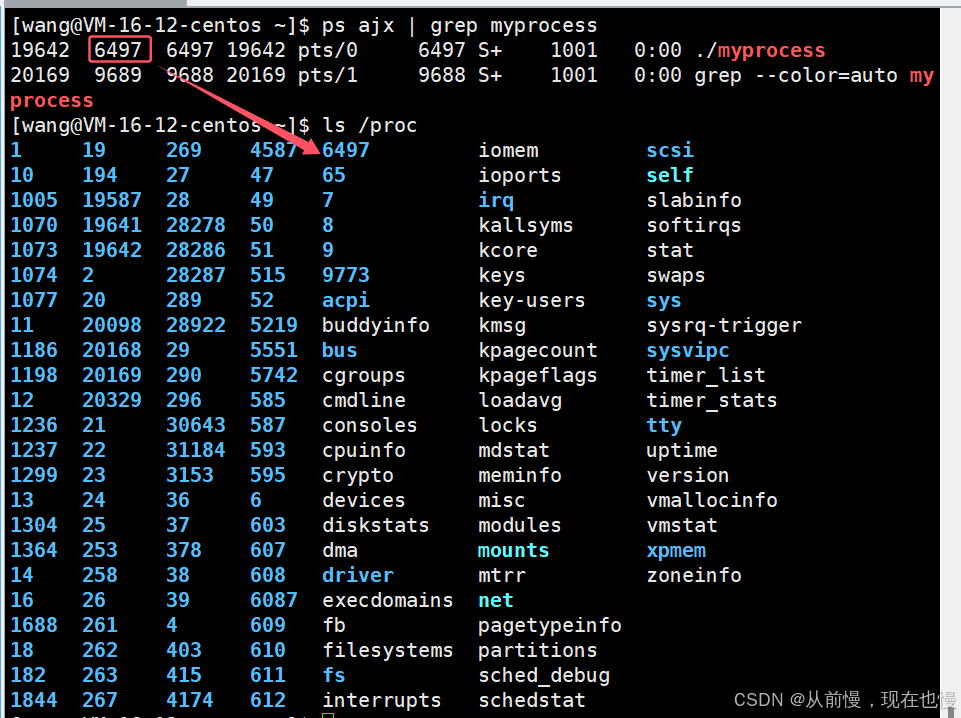Image resolution: width=961 pixels, height=718 pixels.
Task: Select the 'schedstat' entry
Action: [531, 700]
